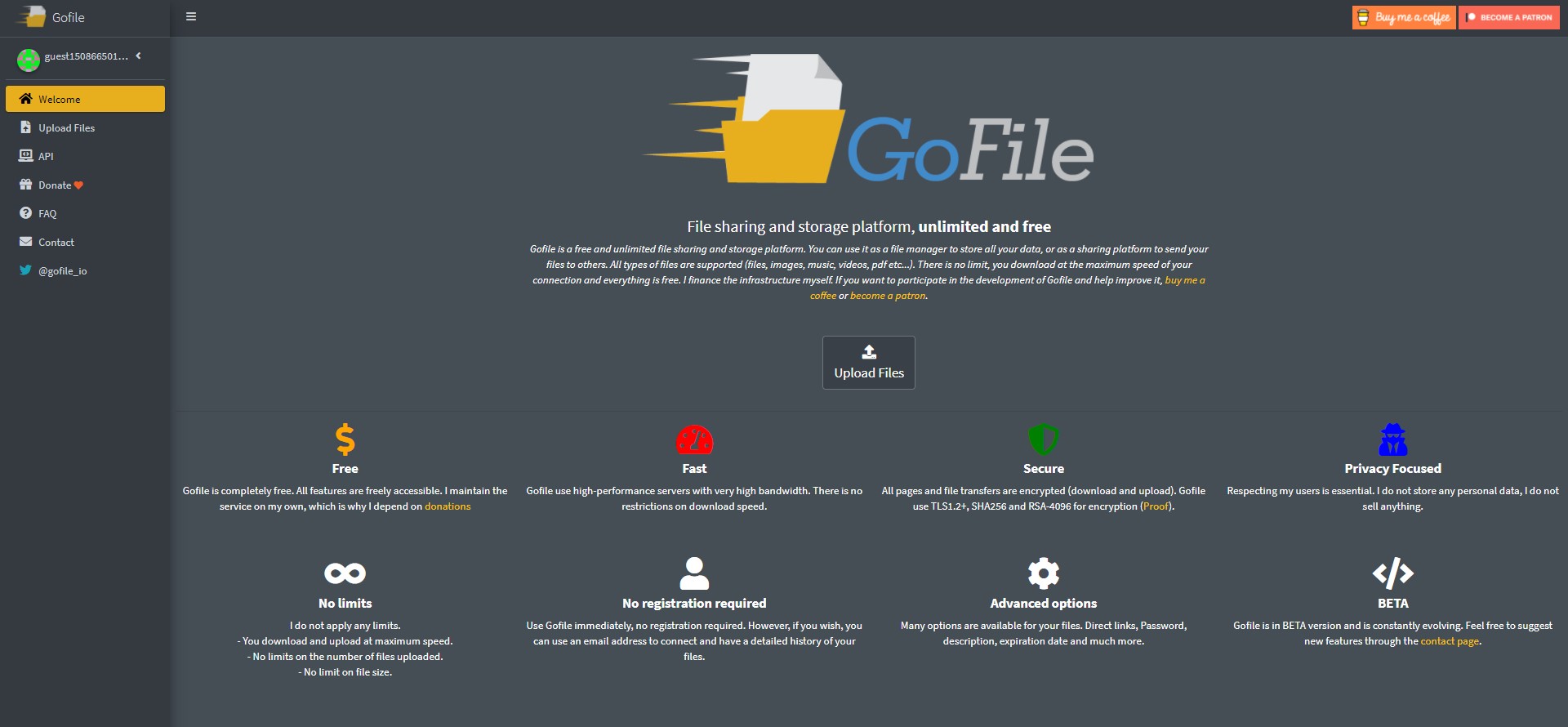The image size is (1568, 727).
Task: Click the orange dollar sign Free icon
Action: [345, 439]
